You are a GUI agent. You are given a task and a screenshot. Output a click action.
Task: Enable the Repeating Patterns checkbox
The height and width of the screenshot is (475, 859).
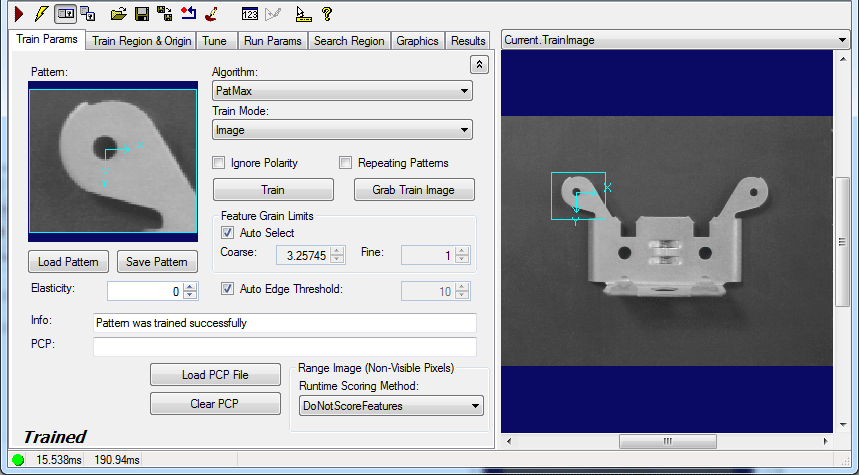pyautogui.click(x=345, y=163)
